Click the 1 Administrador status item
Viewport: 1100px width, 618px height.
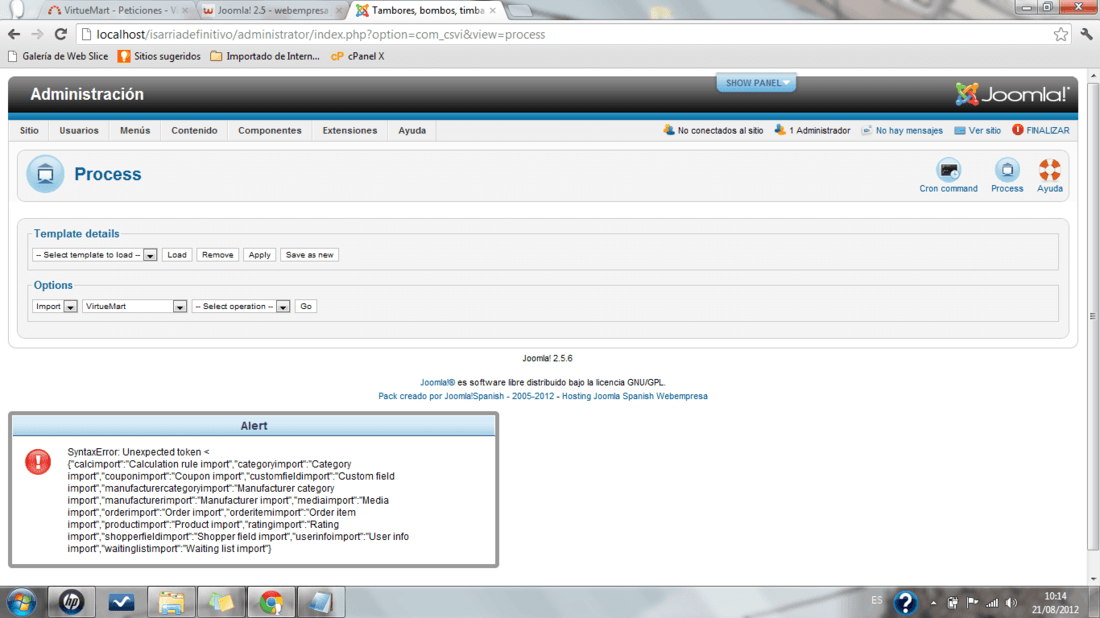812,130
